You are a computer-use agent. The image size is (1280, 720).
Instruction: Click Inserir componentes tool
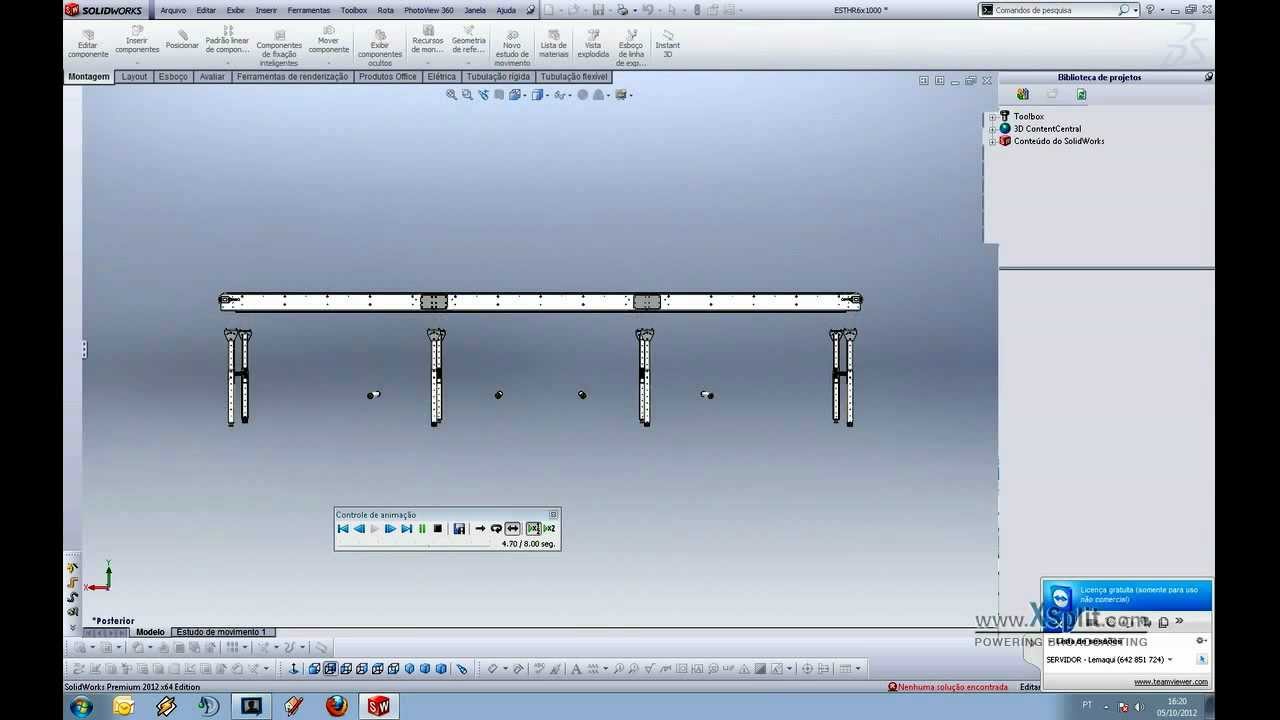137,40
